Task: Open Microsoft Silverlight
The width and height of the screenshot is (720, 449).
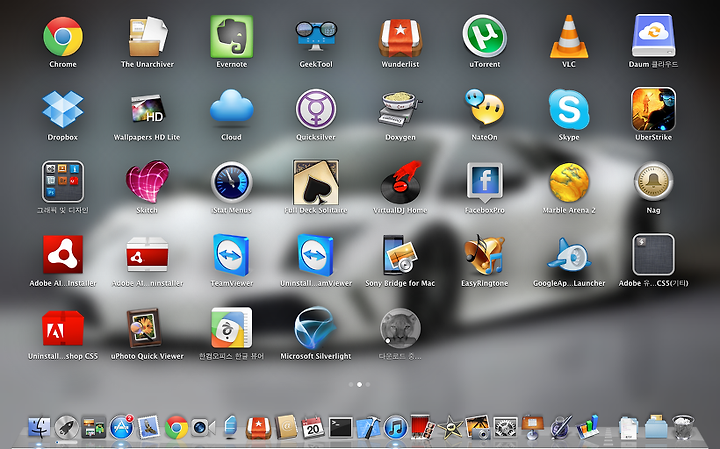Action: (315, 327)
